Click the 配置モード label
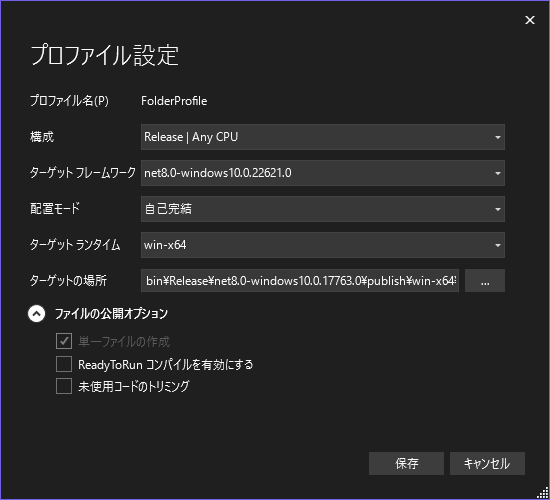Viewport: 550px width, 500px height. (55, 209)
